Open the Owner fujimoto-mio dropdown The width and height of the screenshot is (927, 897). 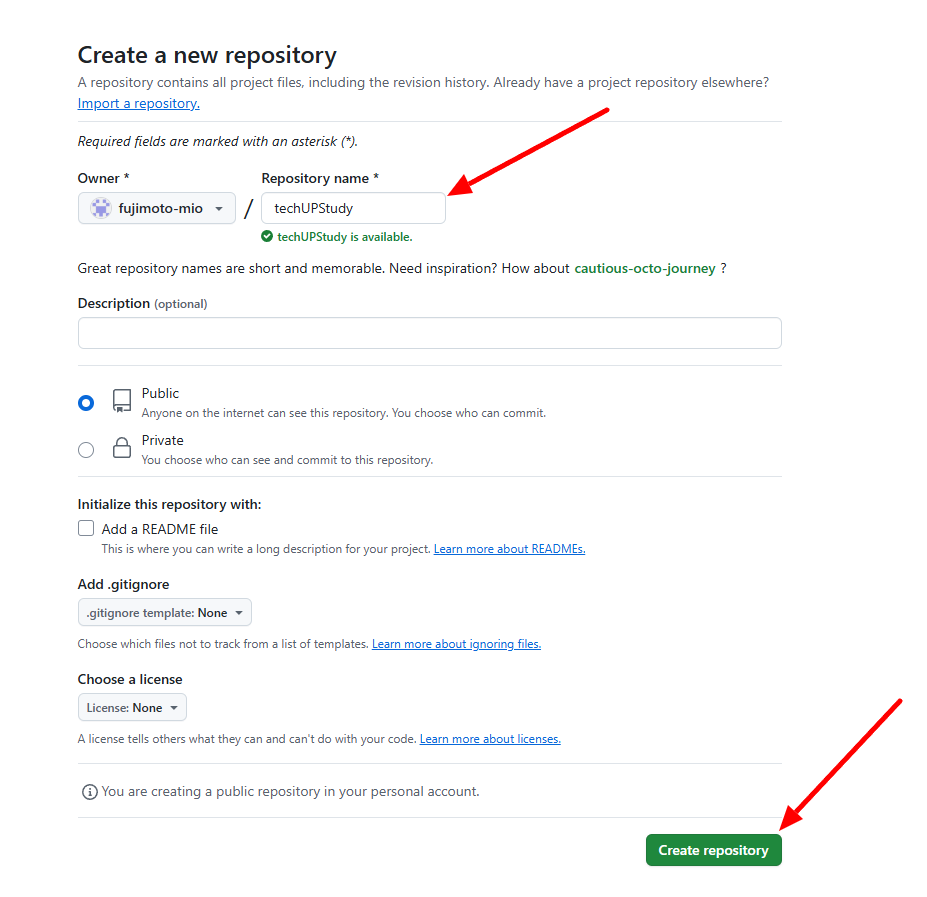coord(157,208)
